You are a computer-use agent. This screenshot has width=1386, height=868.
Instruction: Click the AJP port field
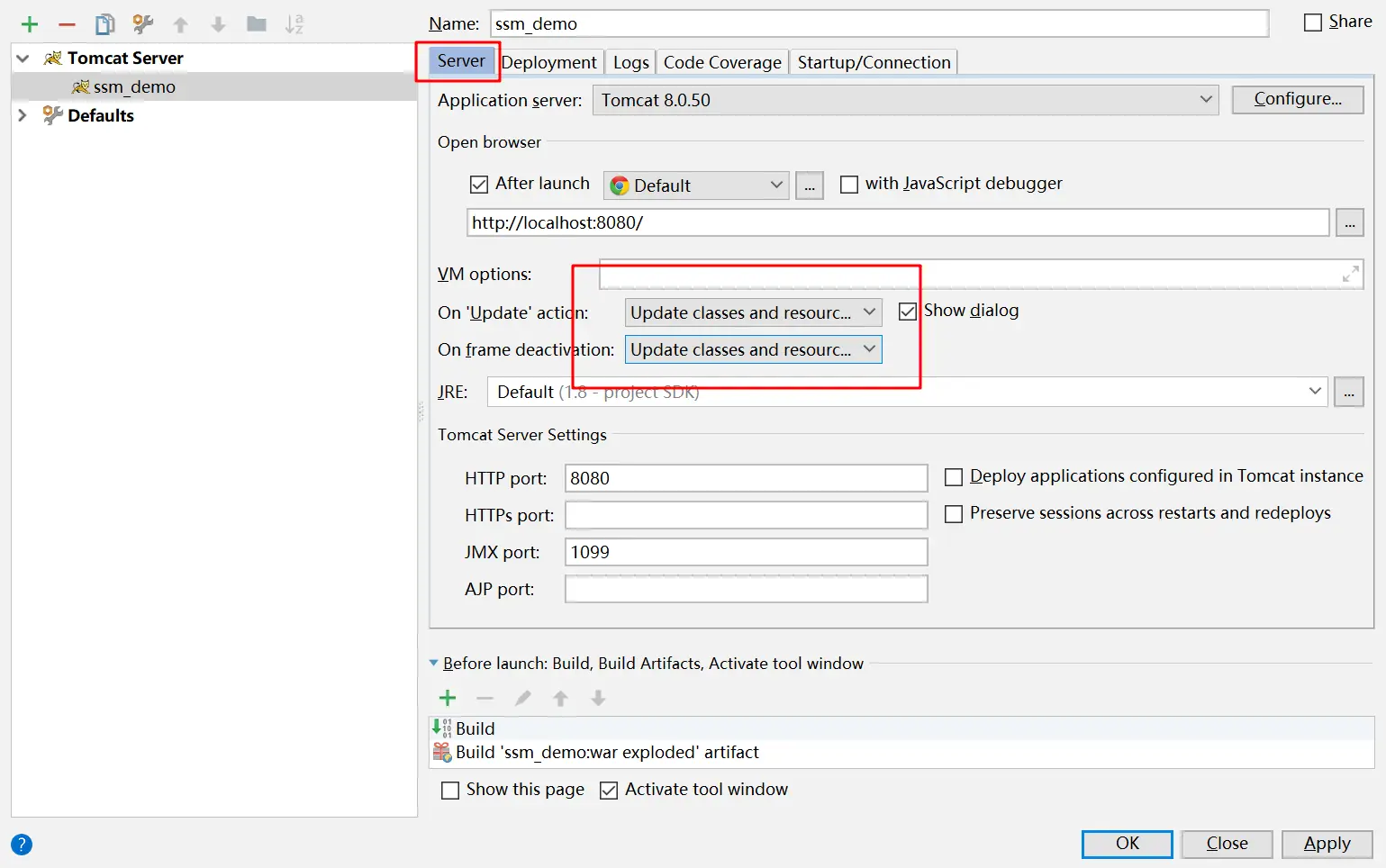[746, 589]
